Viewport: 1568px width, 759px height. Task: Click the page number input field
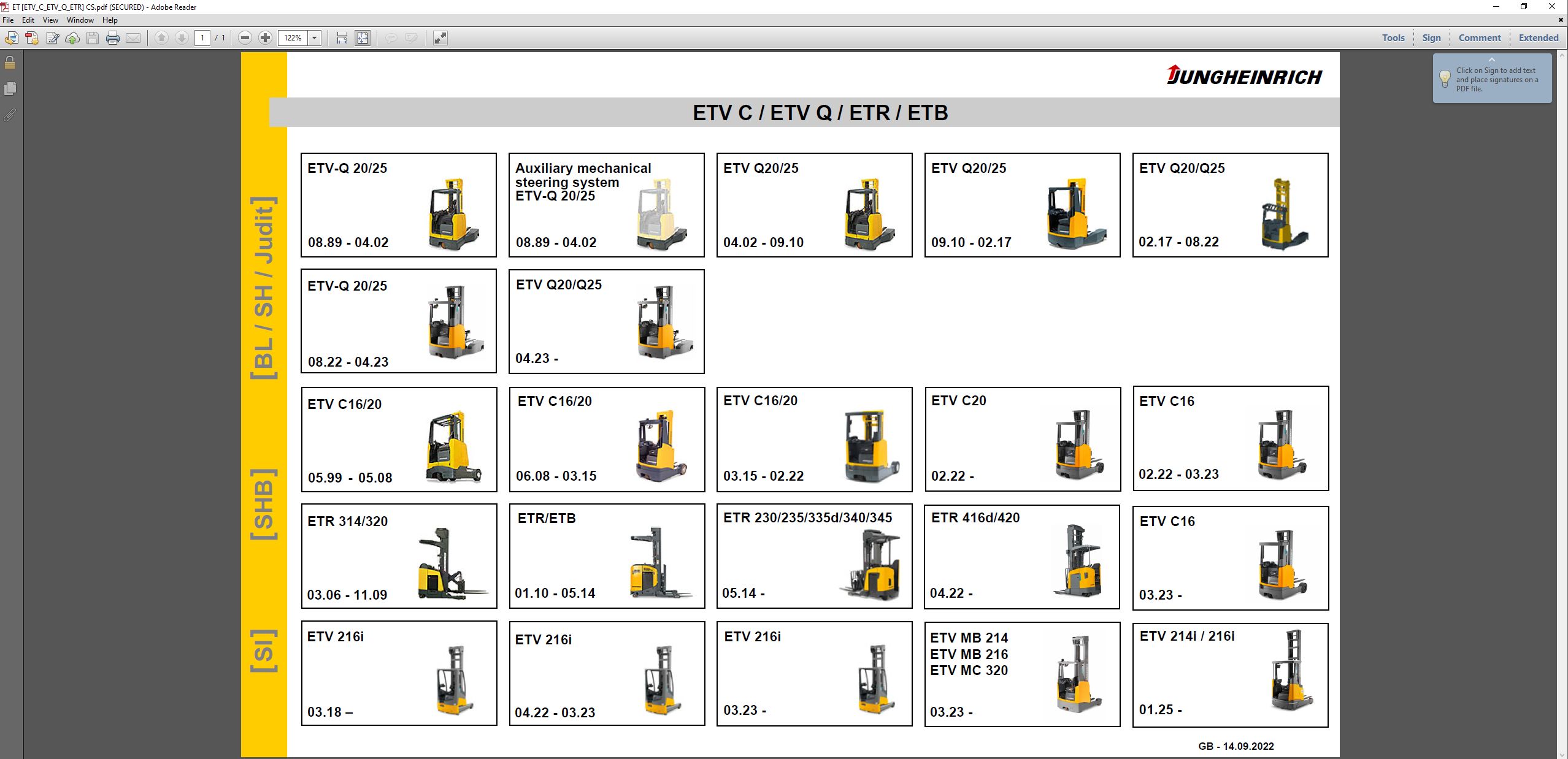coord(202,37)
